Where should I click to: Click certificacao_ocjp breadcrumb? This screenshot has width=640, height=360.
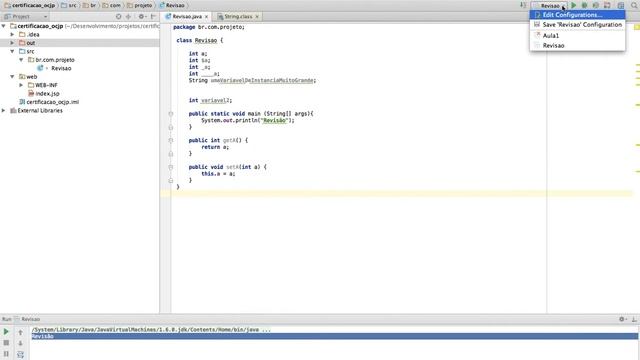click(32, 5)
